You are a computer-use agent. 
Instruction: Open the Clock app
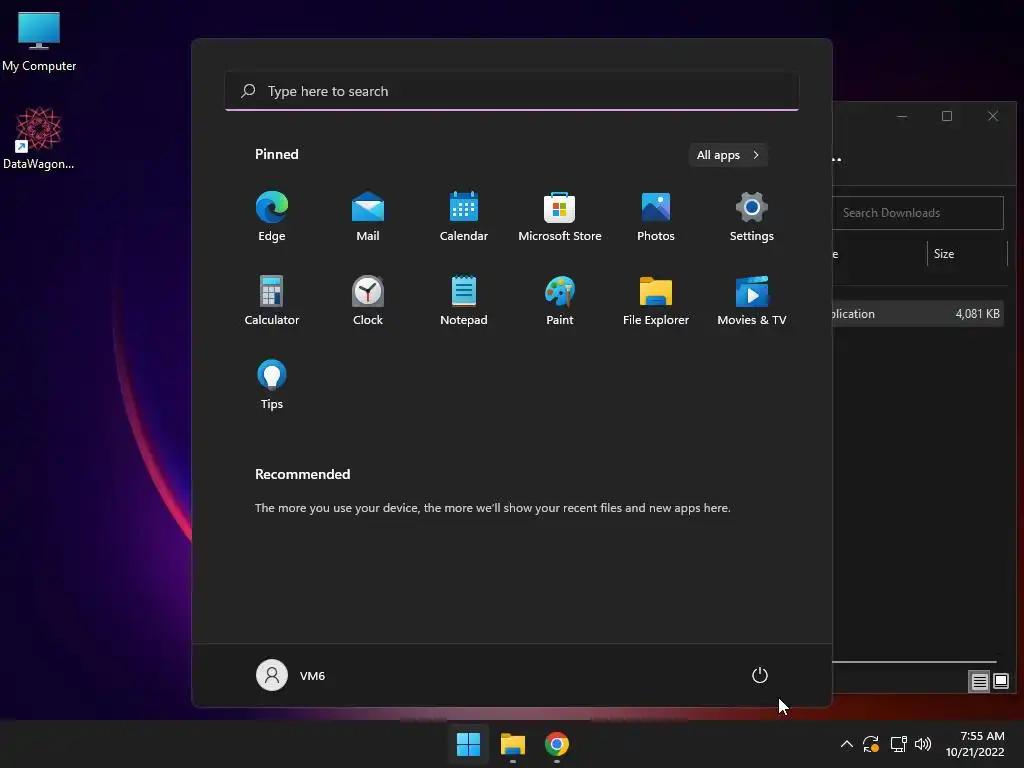368,300
